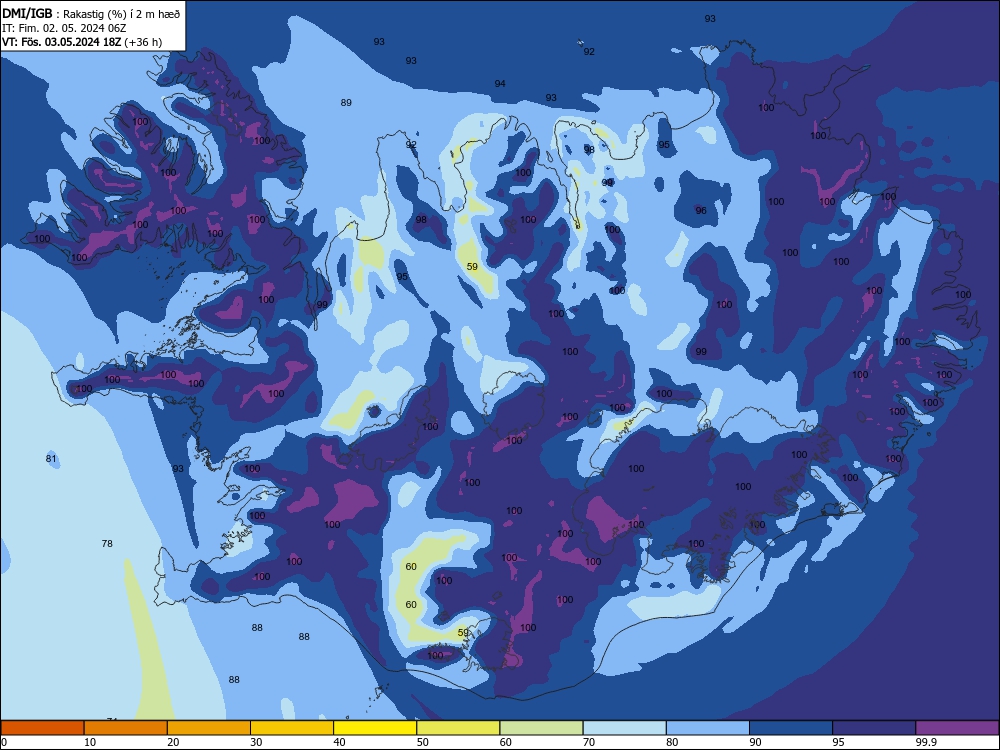Click the pale blue 70–80 legend swatch
Screen dimensions: 1000x750
click(624, 728)
